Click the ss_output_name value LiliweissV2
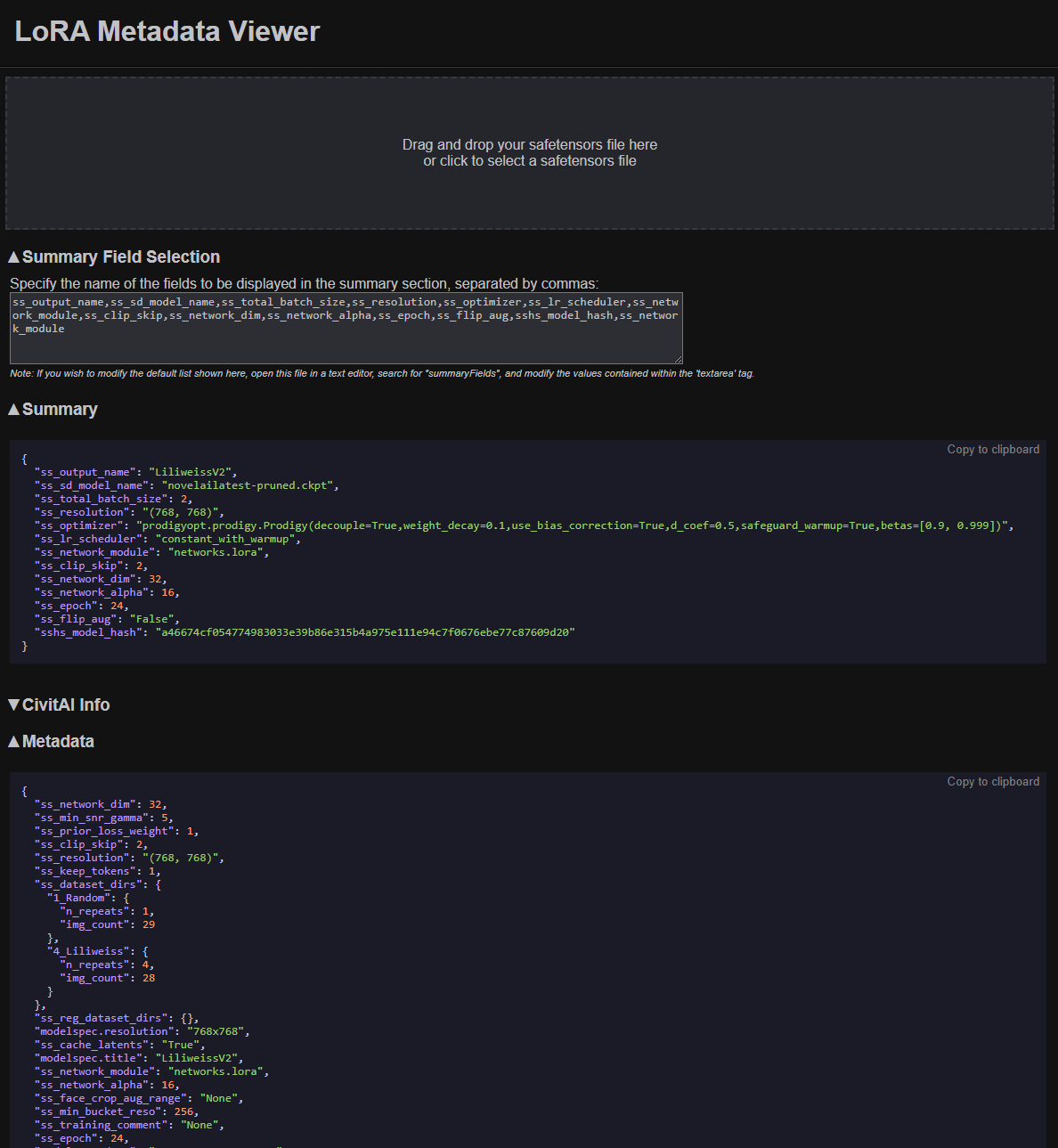 pyautogui.click(x=188, y=471)
